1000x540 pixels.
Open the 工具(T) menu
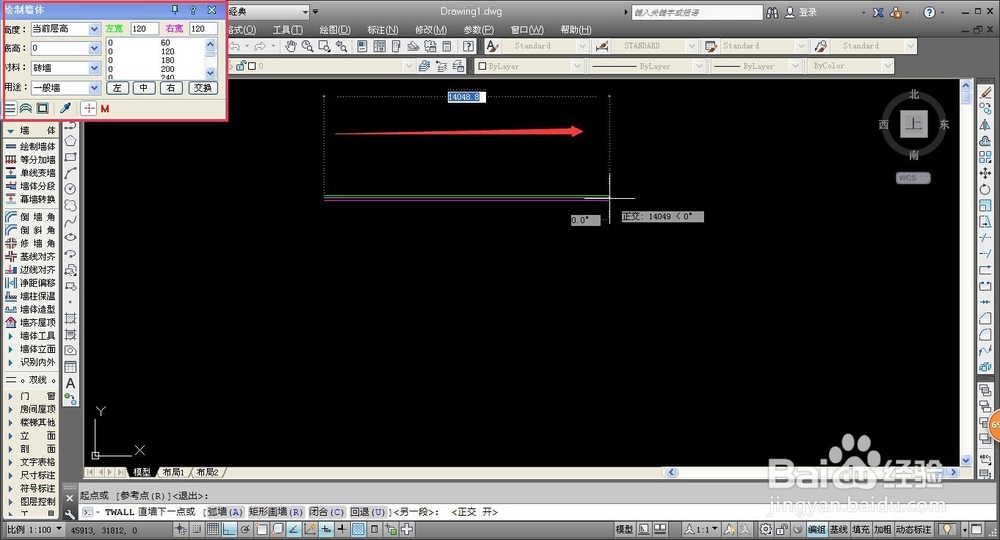point(288,30)
